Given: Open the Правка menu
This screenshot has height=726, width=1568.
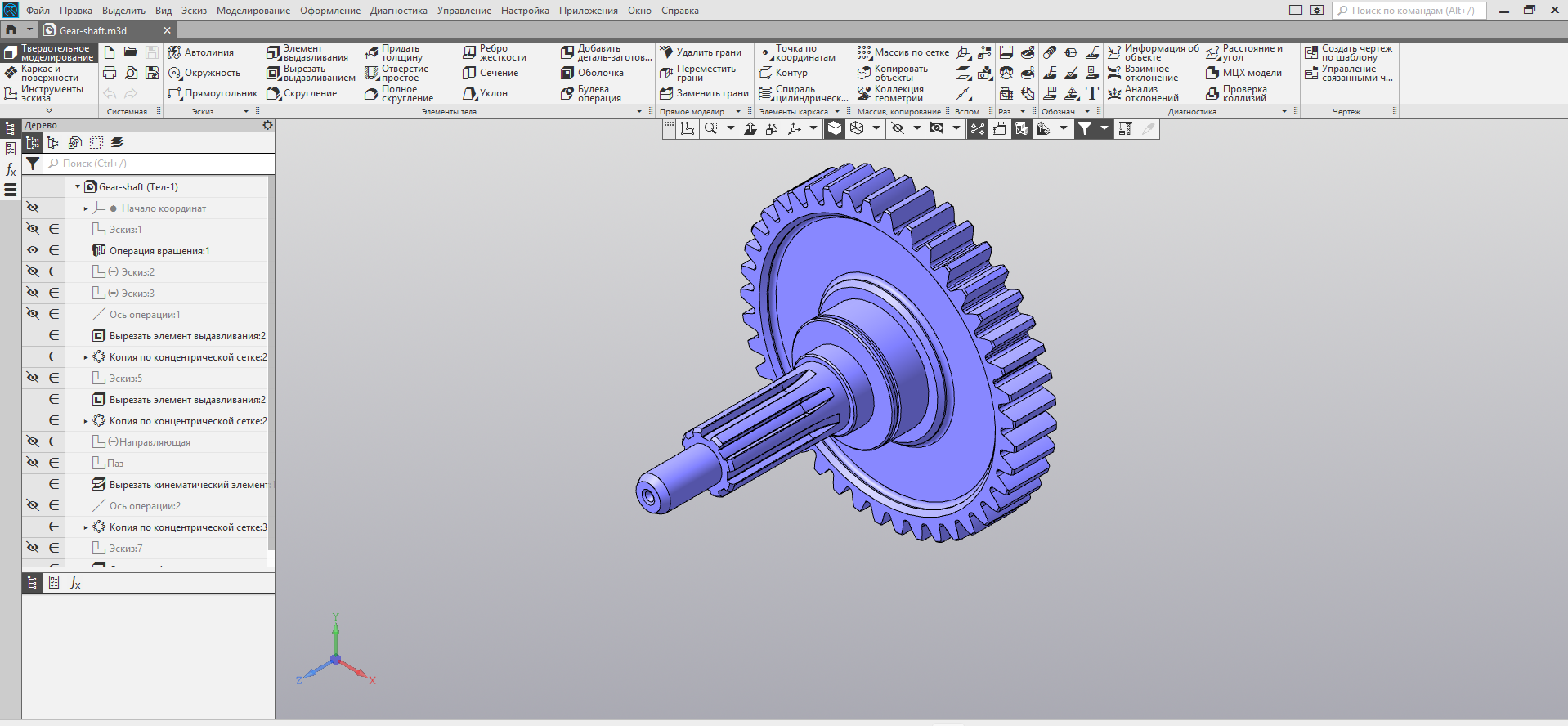Looking at the screenshot, I should pos(76,11).
